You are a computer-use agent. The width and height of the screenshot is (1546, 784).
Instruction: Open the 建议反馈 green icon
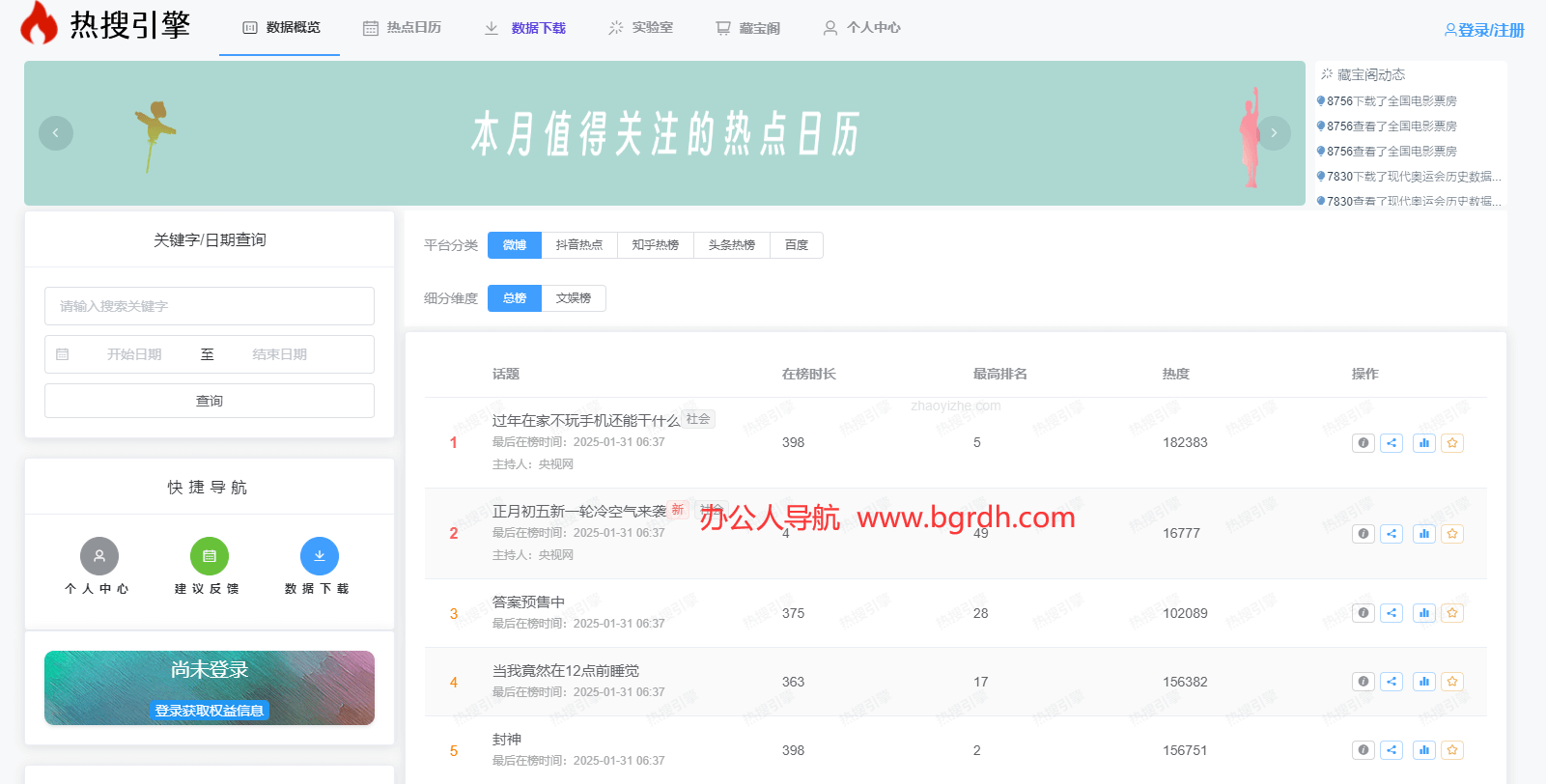pos(210,556)
